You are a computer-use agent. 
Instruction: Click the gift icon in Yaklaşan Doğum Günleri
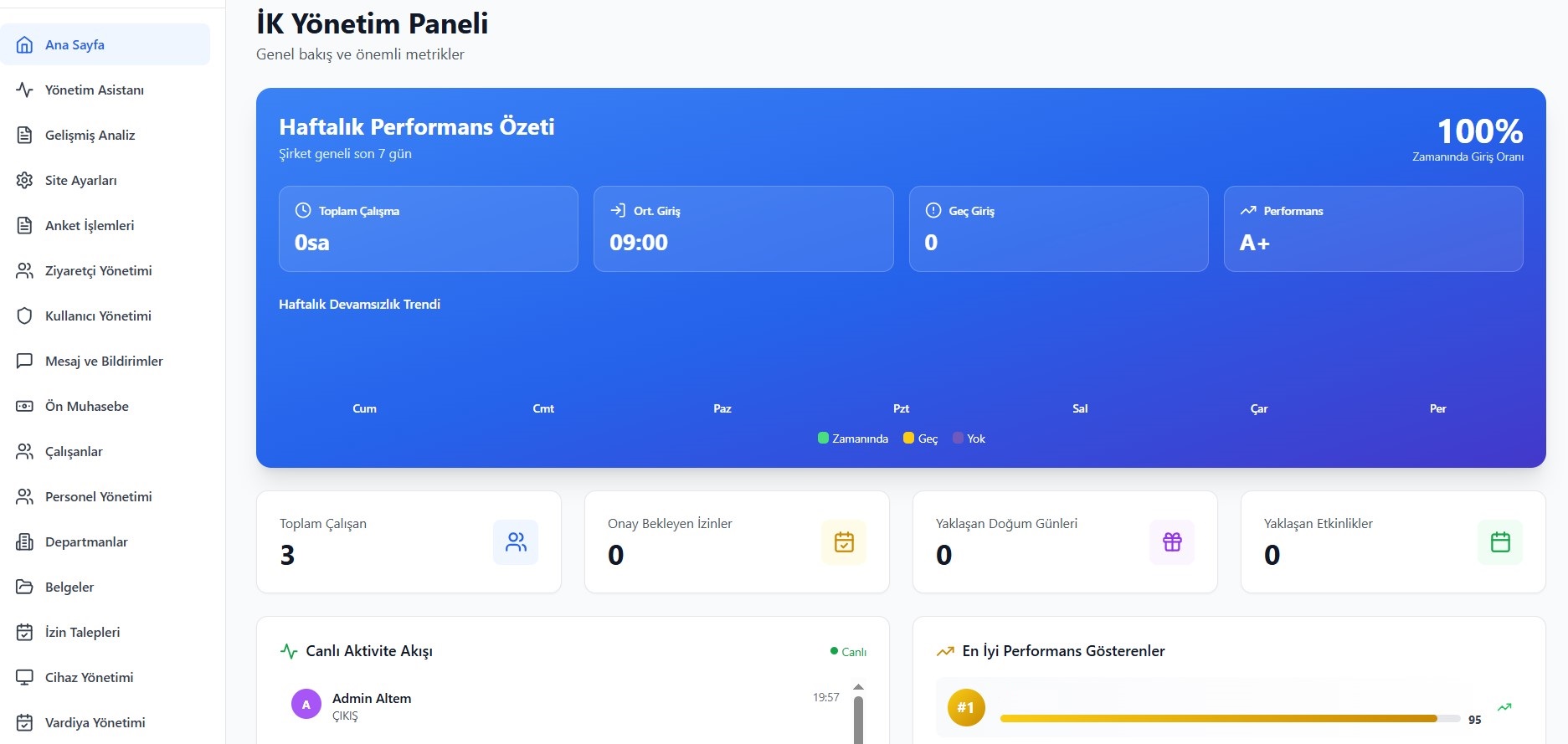point(1172,542)
